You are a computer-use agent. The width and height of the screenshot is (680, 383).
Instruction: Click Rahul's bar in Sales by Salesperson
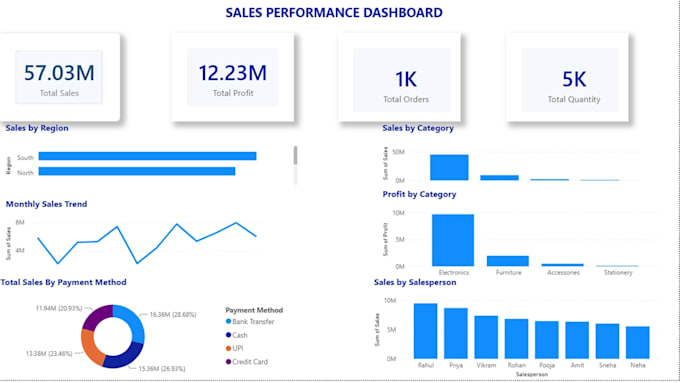pyautogui.click(x=425, y=331)
